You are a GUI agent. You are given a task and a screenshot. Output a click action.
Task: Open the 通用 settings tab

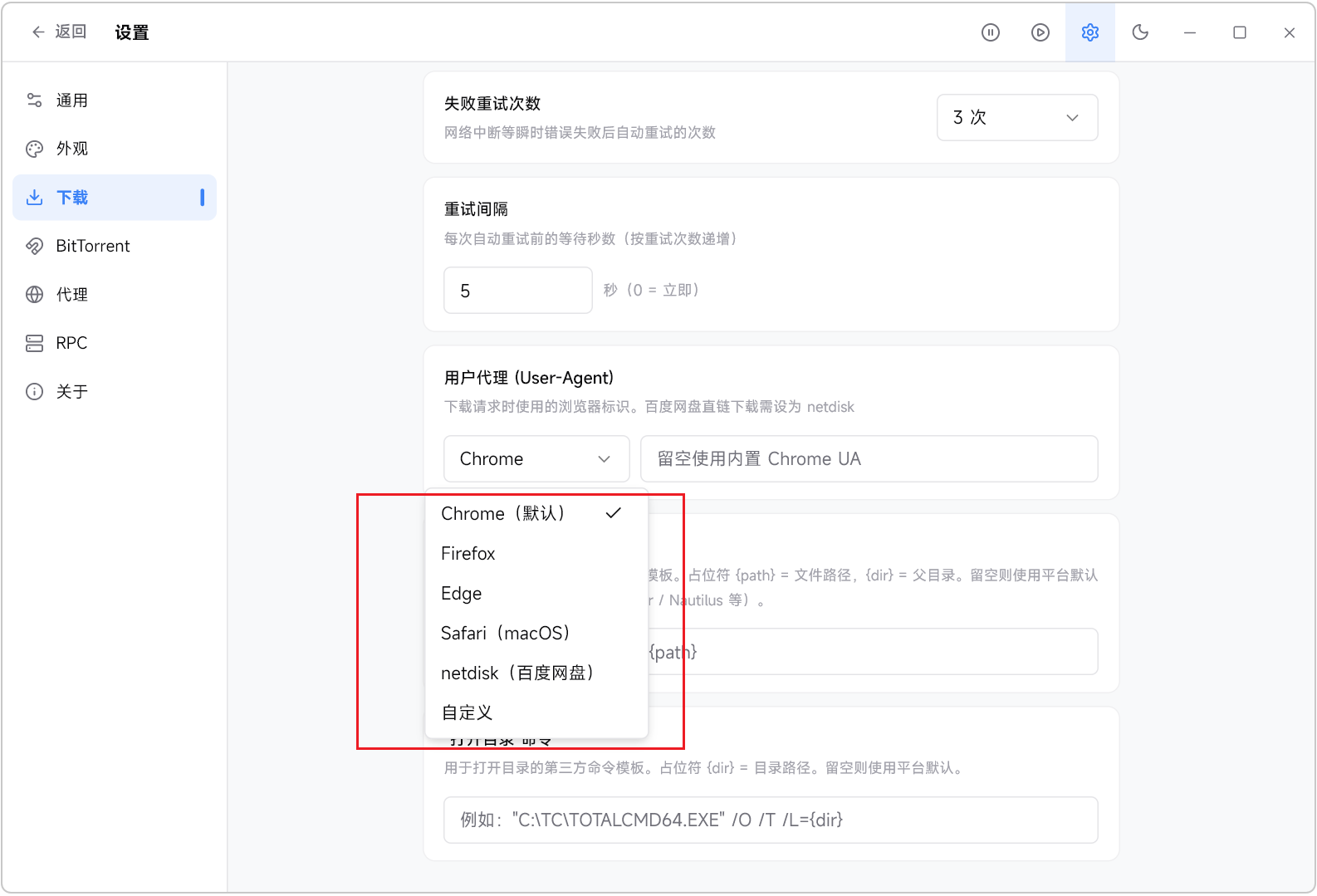(x=115, y=100)
